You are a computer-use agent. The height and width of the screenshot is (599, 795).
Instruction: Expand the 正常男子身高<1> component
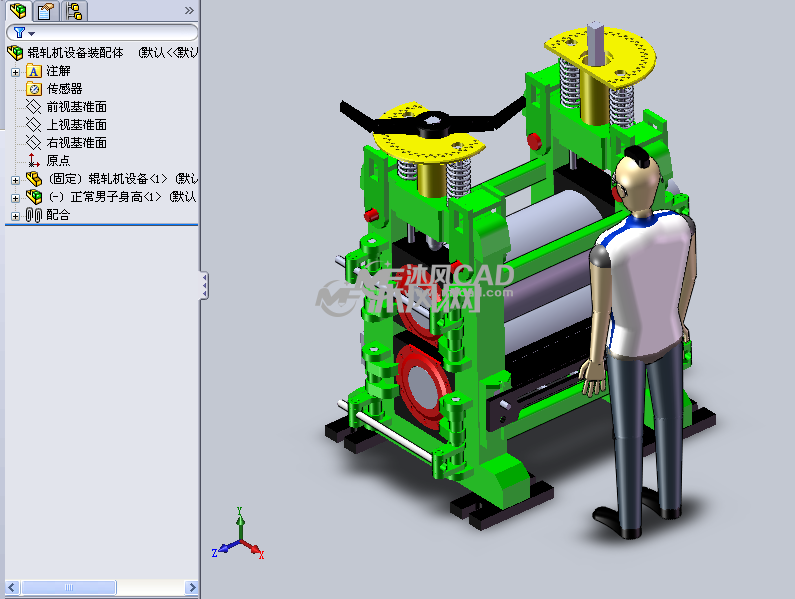tap(15, 198)
